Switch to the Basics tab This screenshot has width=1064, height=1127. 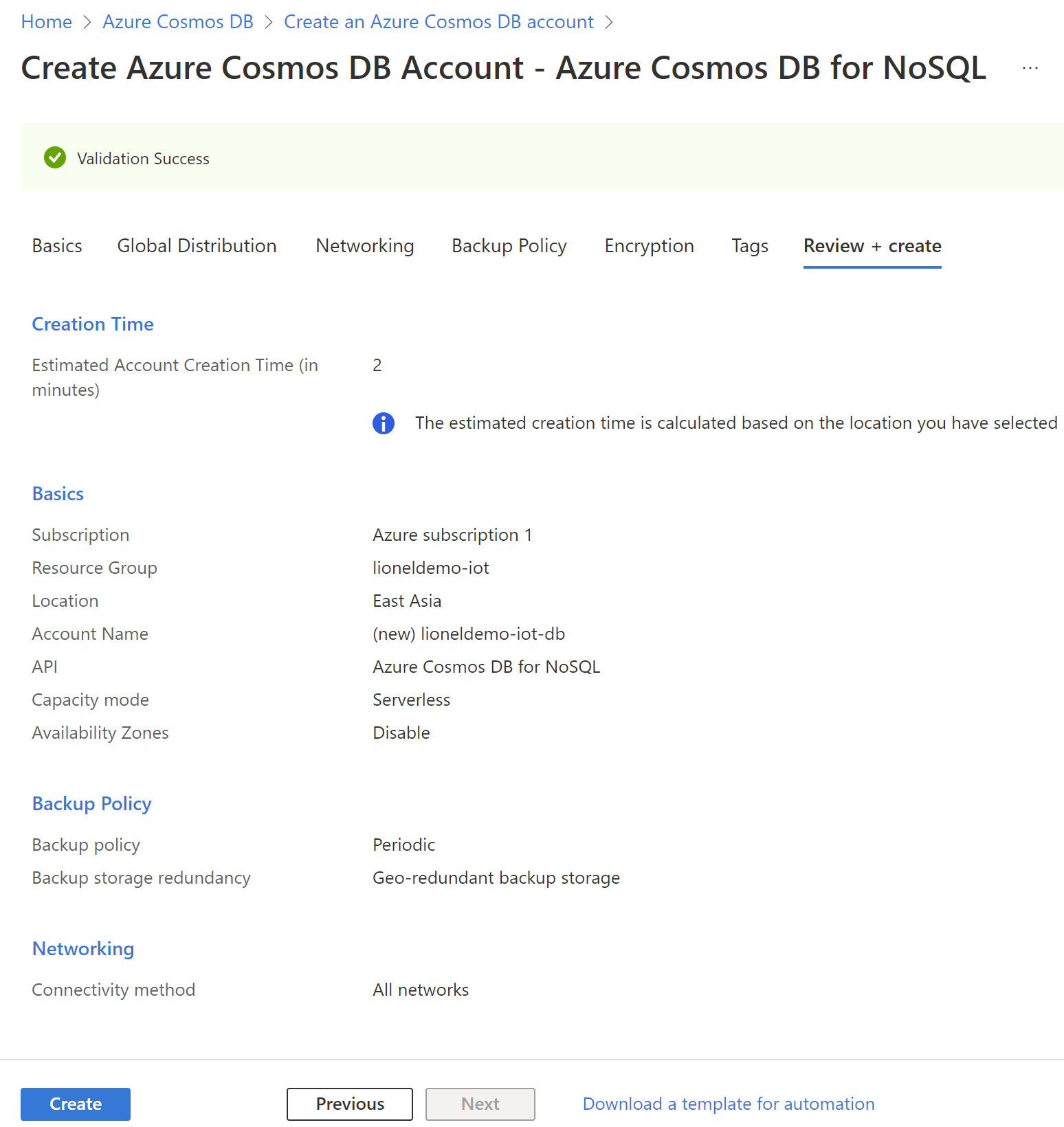point(57,246)
